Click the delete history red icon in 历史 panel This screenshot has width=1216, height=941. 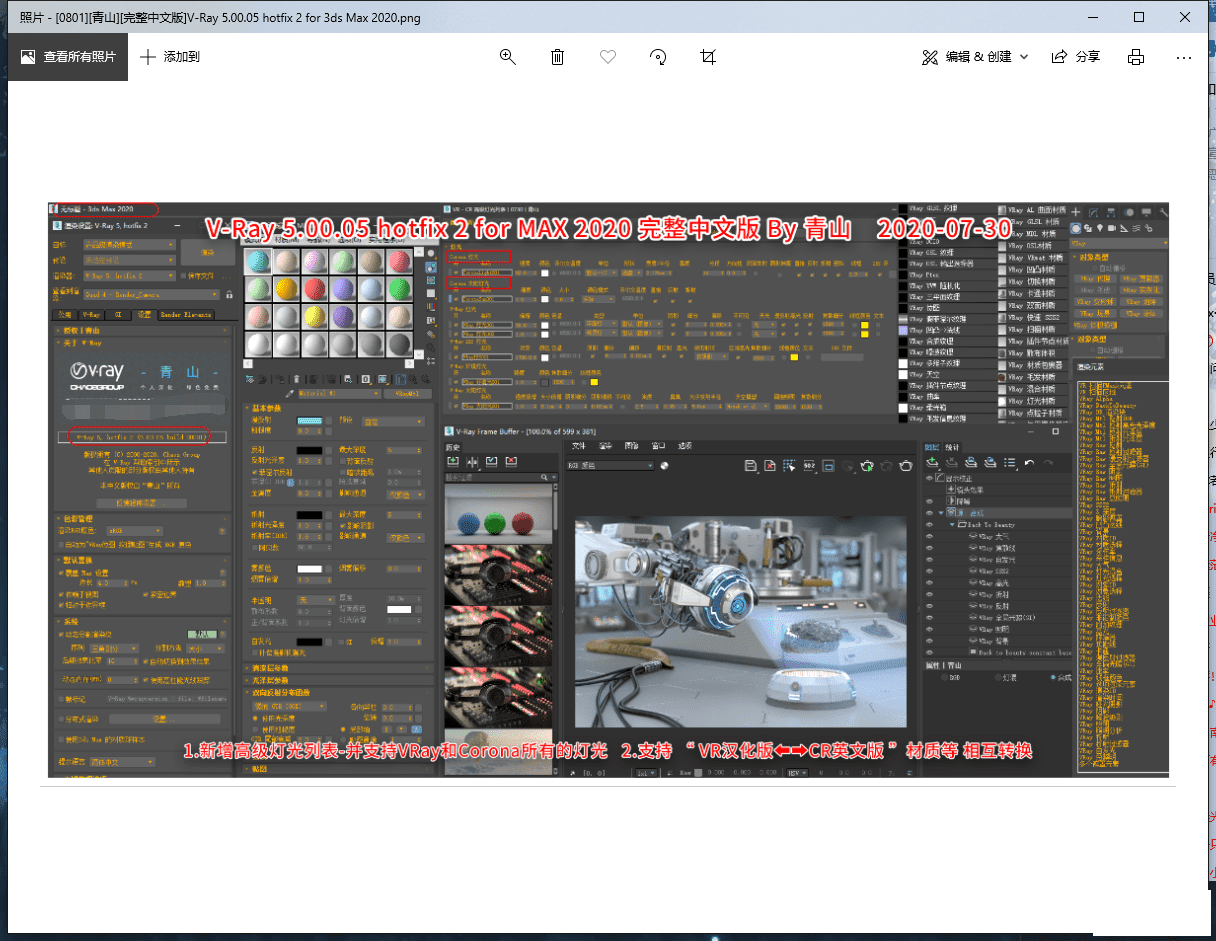pyautogui.click(x=511, y=462)
